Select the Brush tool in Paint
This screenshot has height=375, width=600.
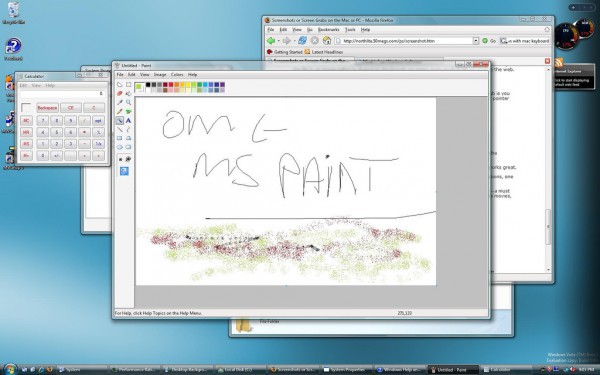point(128,112)
